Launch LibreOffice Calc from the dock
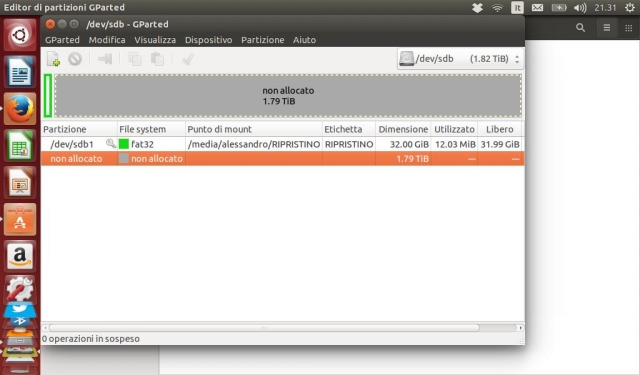 pyautogui.click(x=20, y=146)
